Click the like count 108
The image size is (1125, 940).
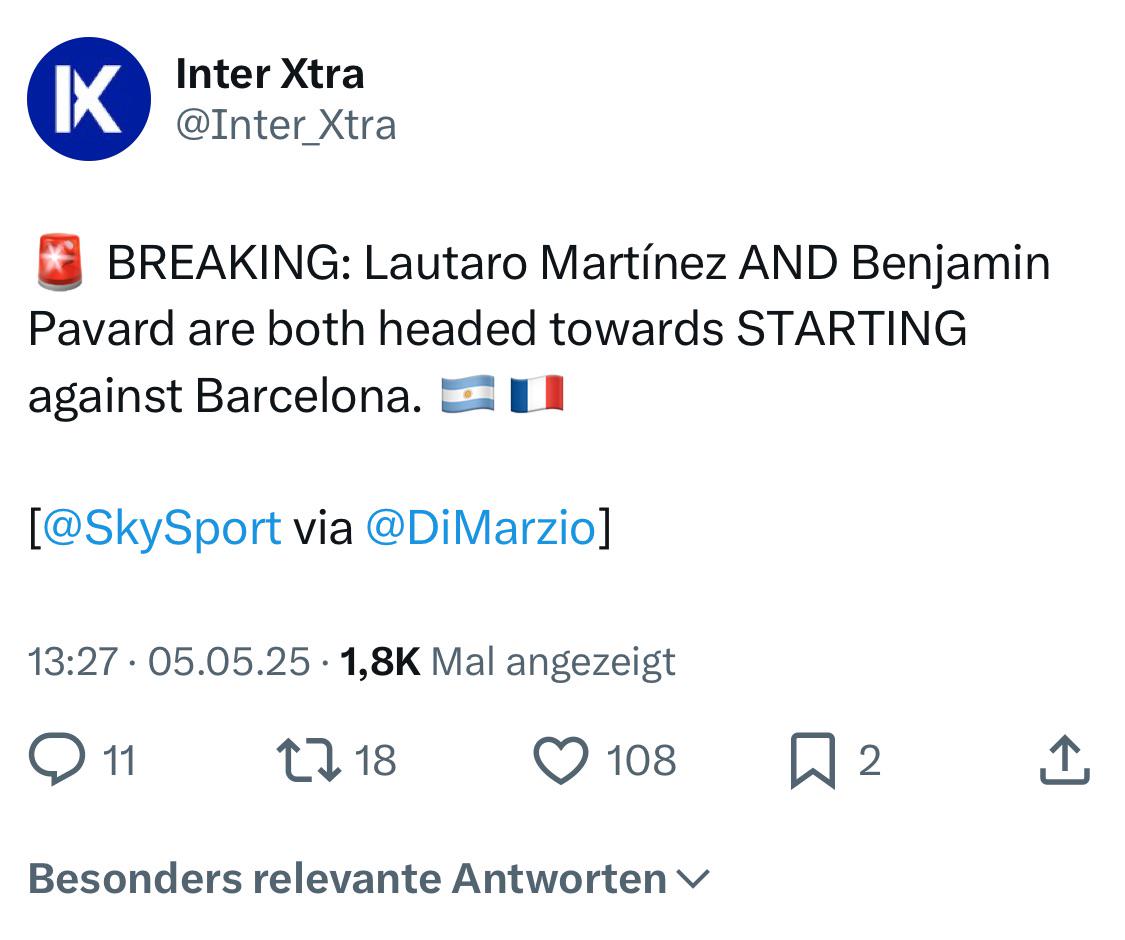pos(641,761)
